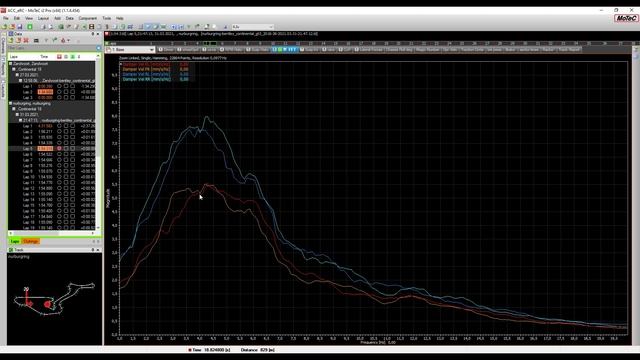Click the Damper Vel RL legend entry
This screenshot has width=640, height=360.
(155, 74)
